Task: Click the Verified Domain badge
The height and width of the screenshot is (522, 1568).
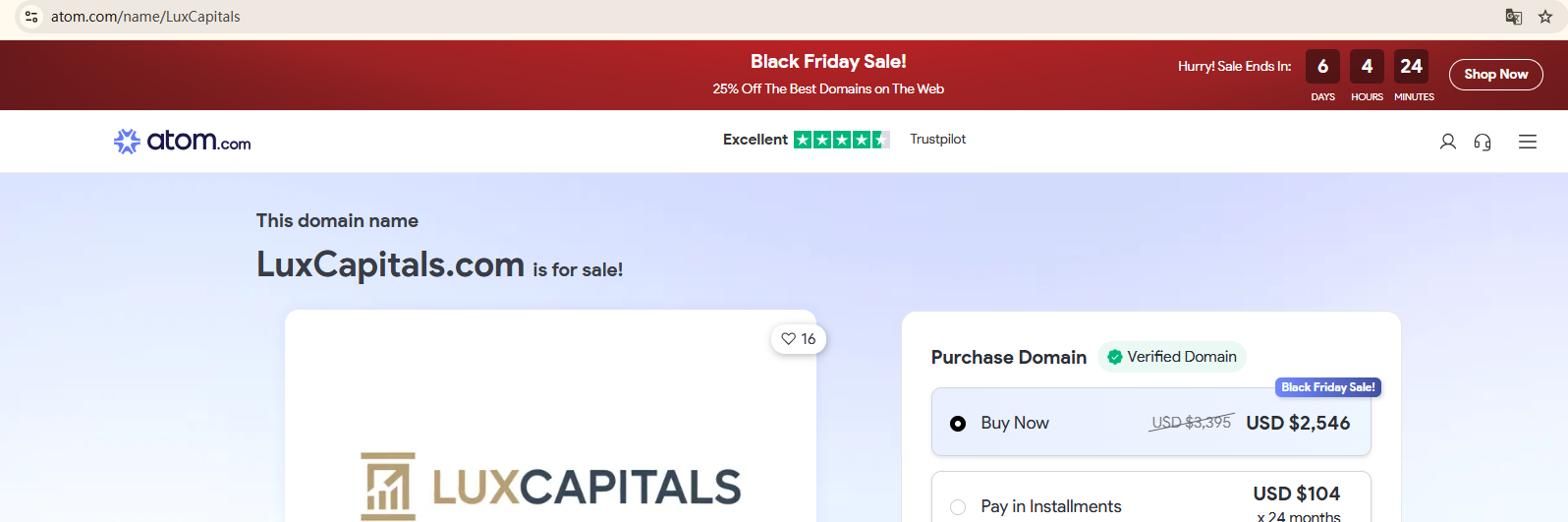Action: [1171, 357]
